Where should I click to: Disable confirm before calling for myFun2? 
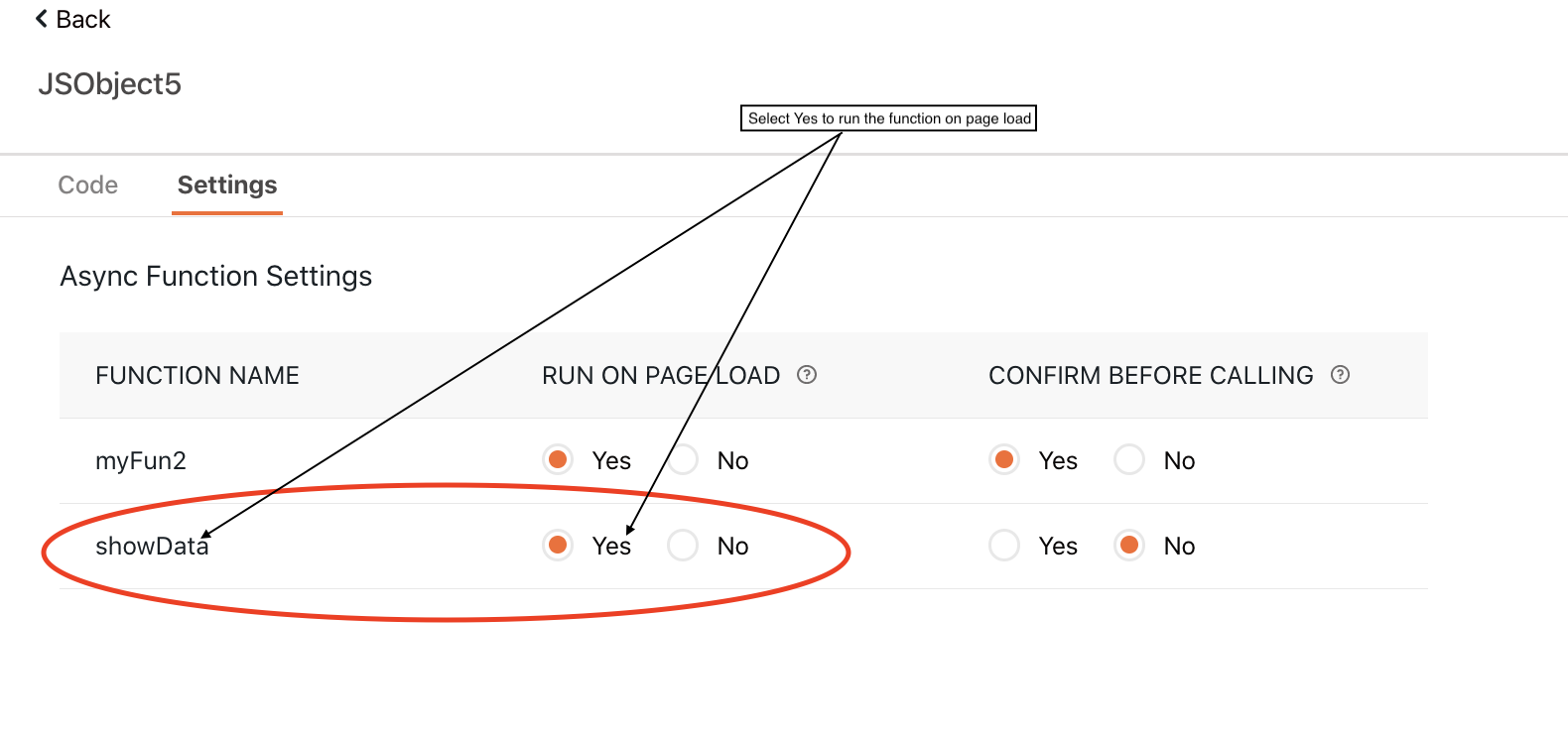[1128, 459]
